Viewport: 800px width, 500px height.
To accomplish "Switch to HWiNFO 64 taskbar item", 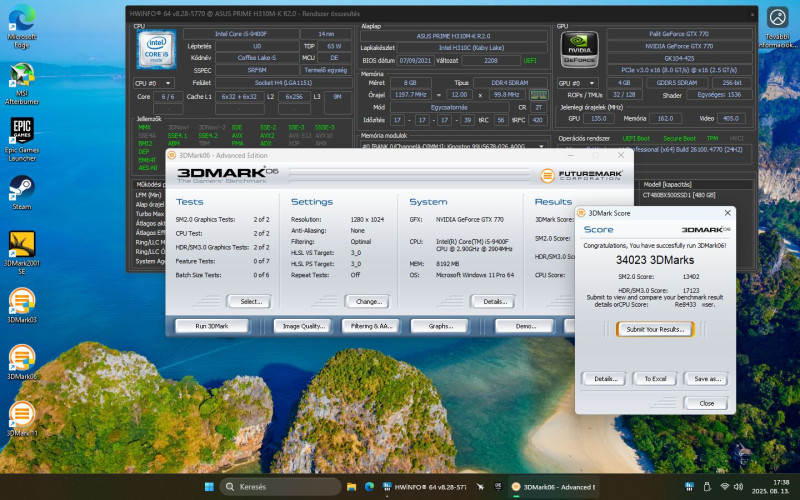I will 425,487.
